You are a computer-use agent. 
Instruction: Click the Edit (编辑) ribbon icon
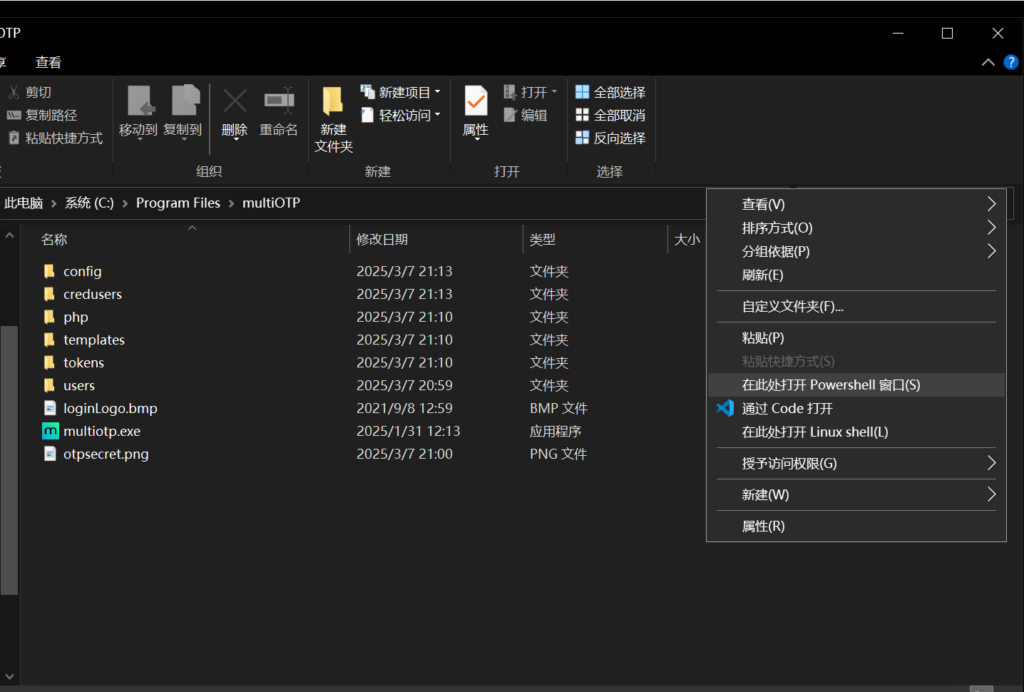[x=510, y=116]
